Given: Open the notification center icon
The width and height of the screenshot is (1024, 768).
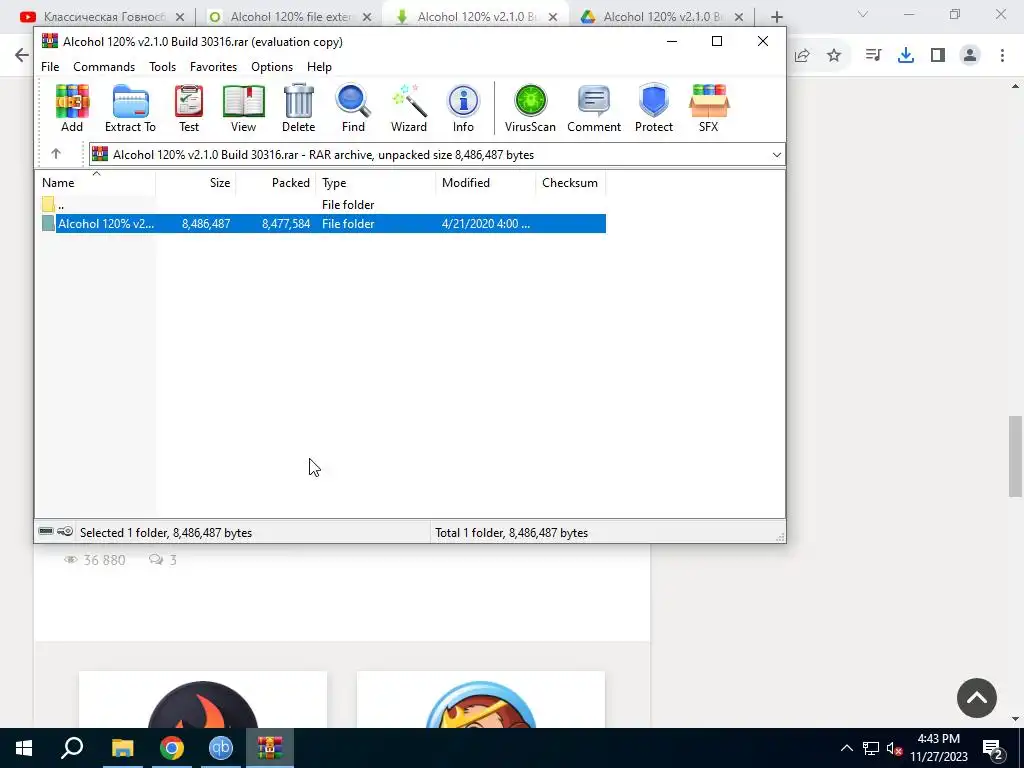Looking at the screenshot, I should (993, 749).
